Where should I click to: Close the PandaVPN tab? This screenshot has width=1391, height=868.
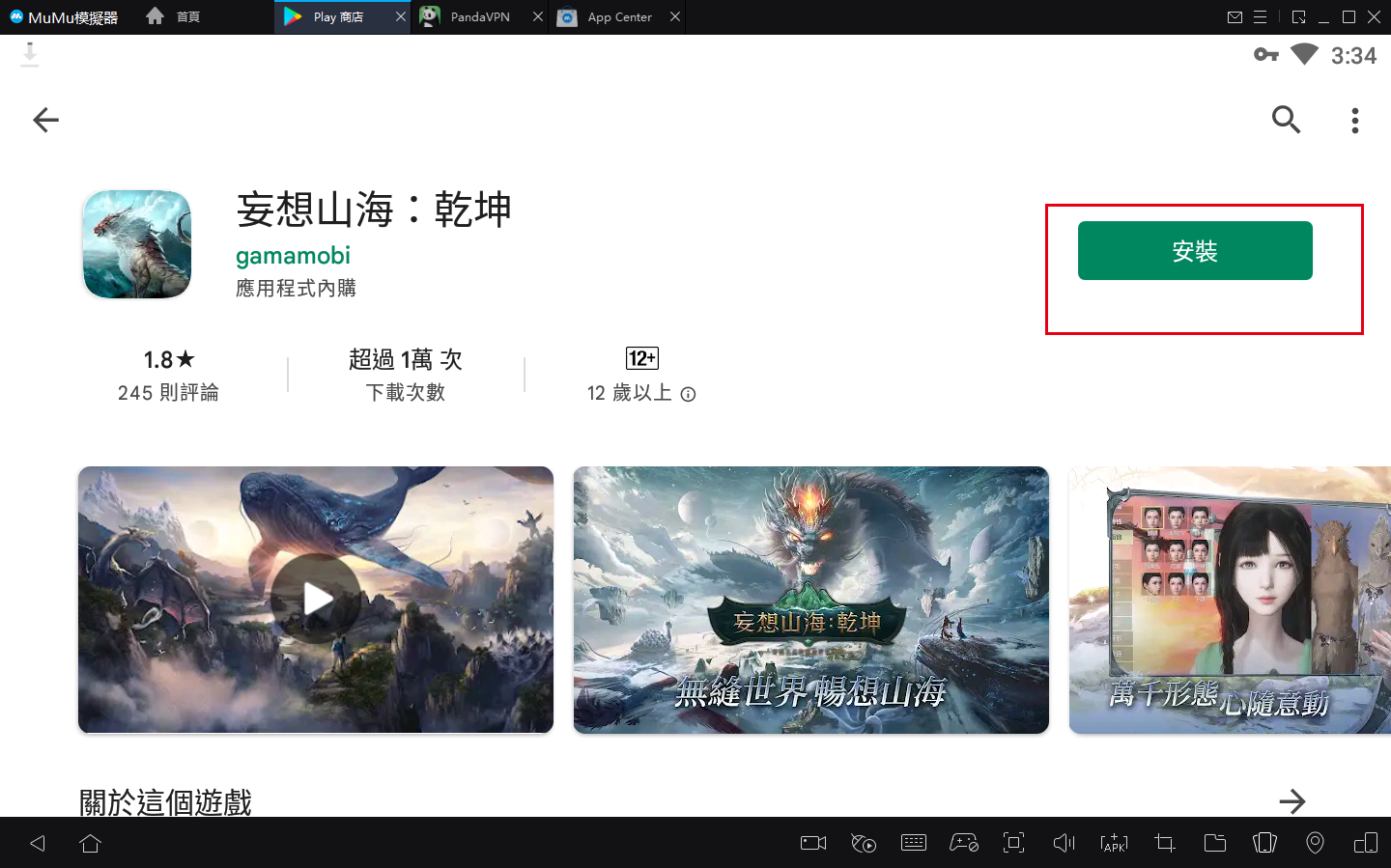(x=538, y=16)
